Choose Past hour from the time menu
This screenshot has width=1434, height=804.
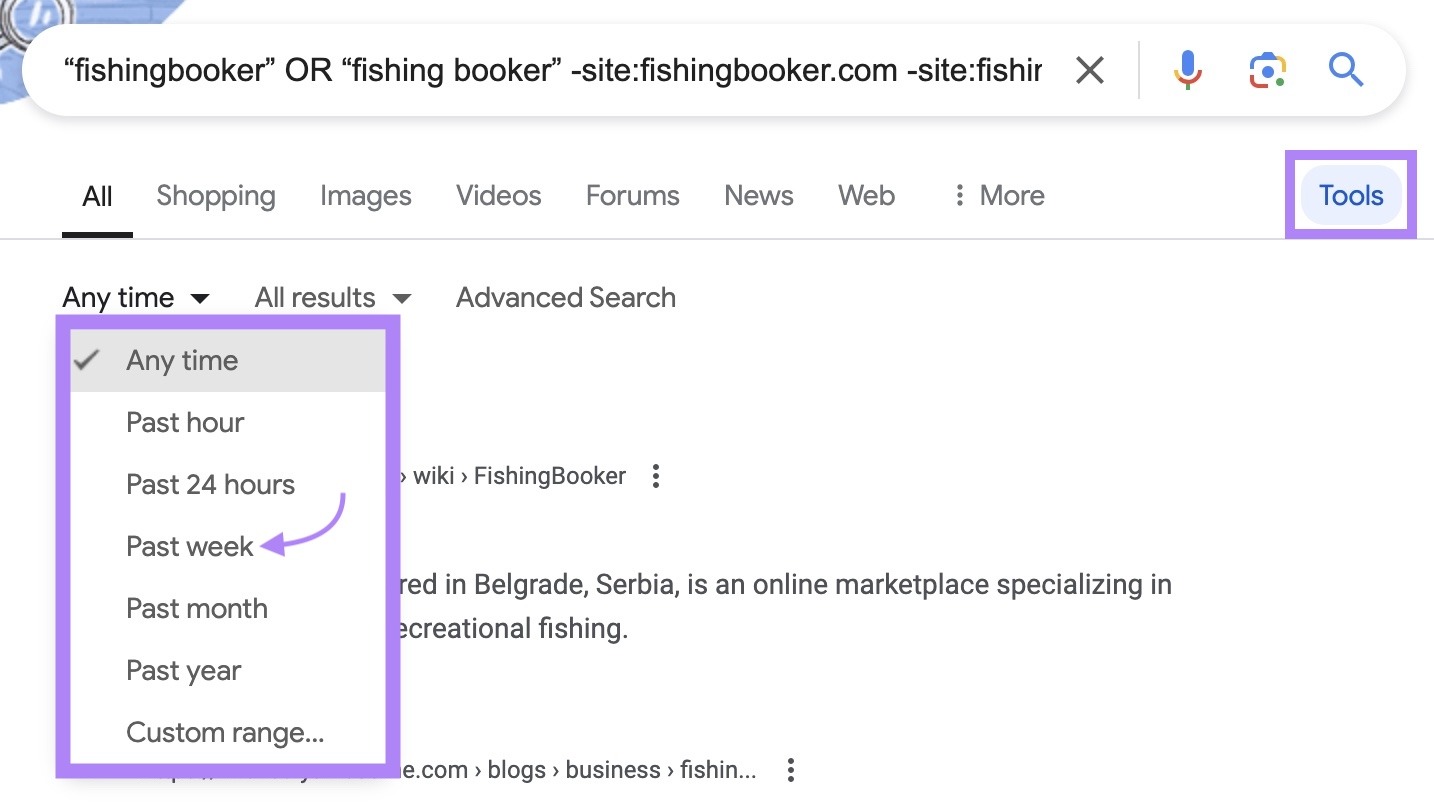click(185, 422)
